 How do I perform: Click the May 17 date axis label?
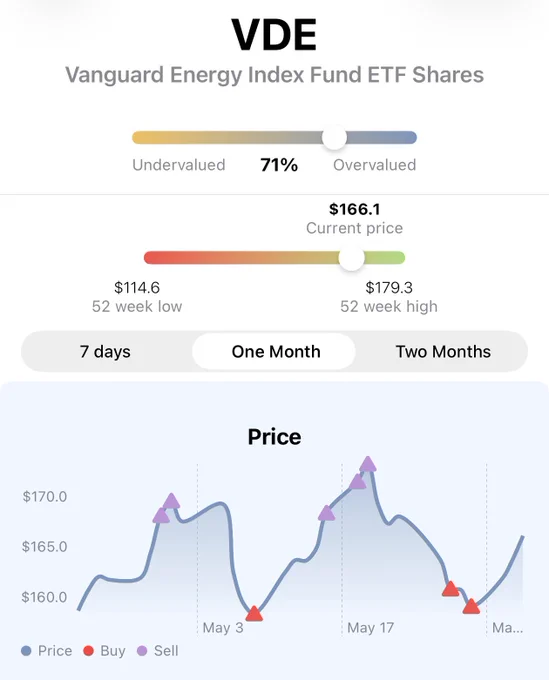[x=371, y=628]
